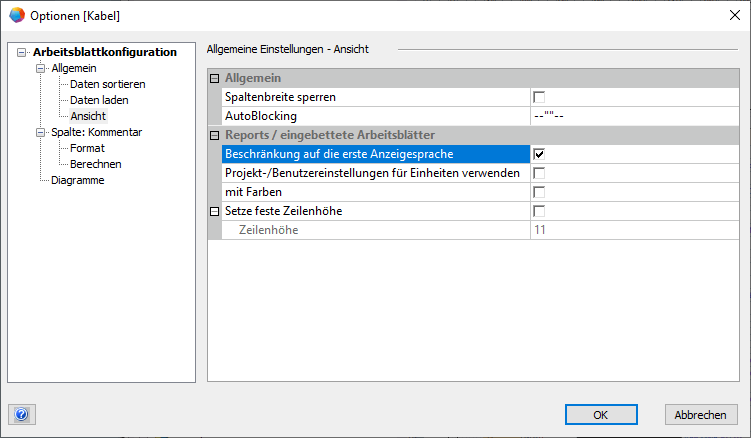The height and width of the screenshot is (438, 751).
Task: Close the Optionen dialog window
Action: (x=735, y=15)
